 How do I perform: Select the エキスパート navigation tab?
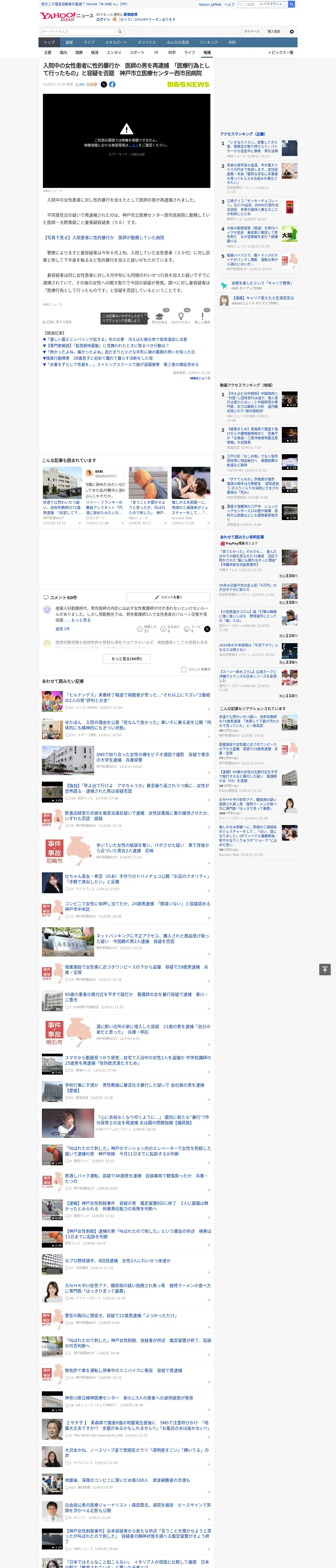point(116,43)
